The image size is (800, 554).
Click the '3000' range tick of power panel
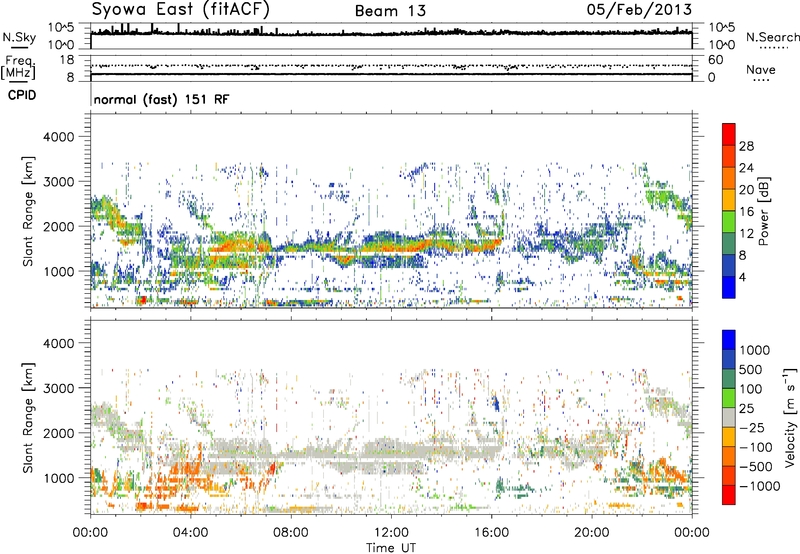coord(58,182)
